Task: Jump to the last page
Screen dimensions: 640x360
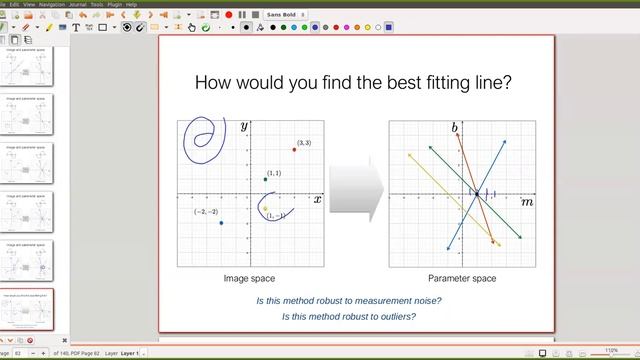Action: pyautogui.click(x=164, y=15)
